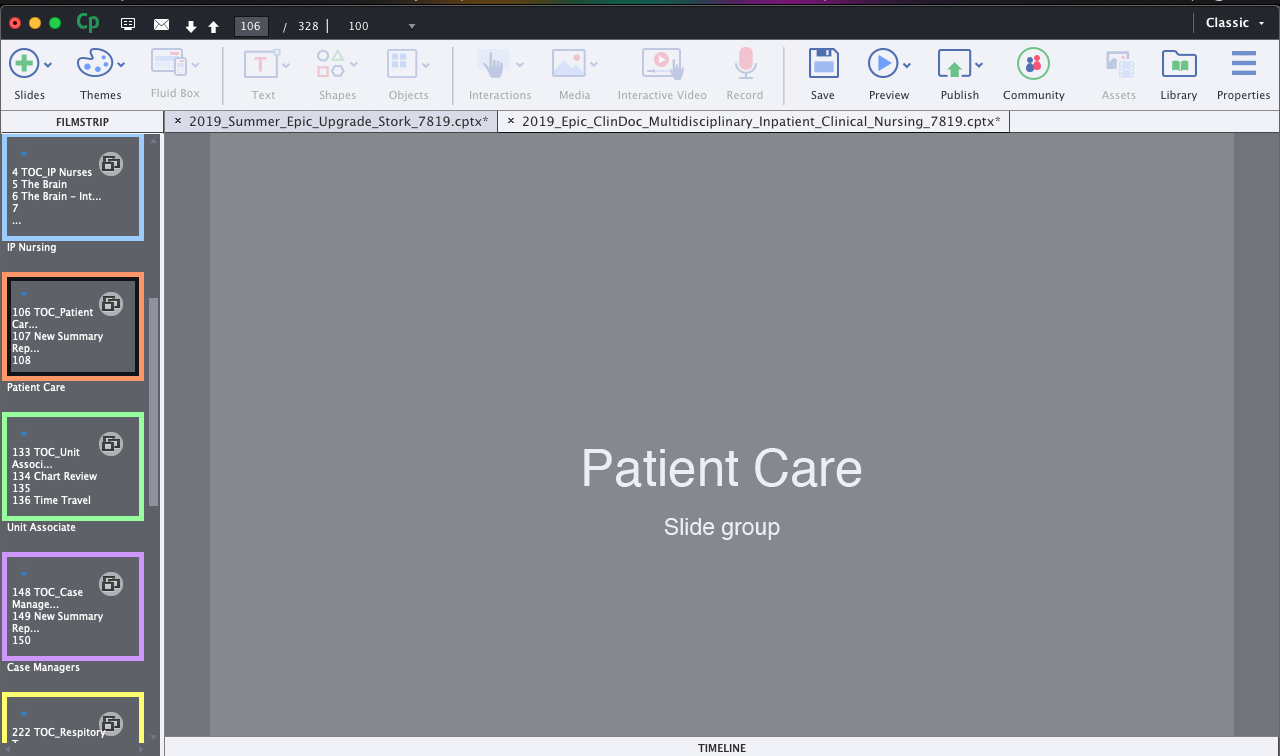Open the Community icon
This screenshot has width=1280, height=756.
(1033, 64)
